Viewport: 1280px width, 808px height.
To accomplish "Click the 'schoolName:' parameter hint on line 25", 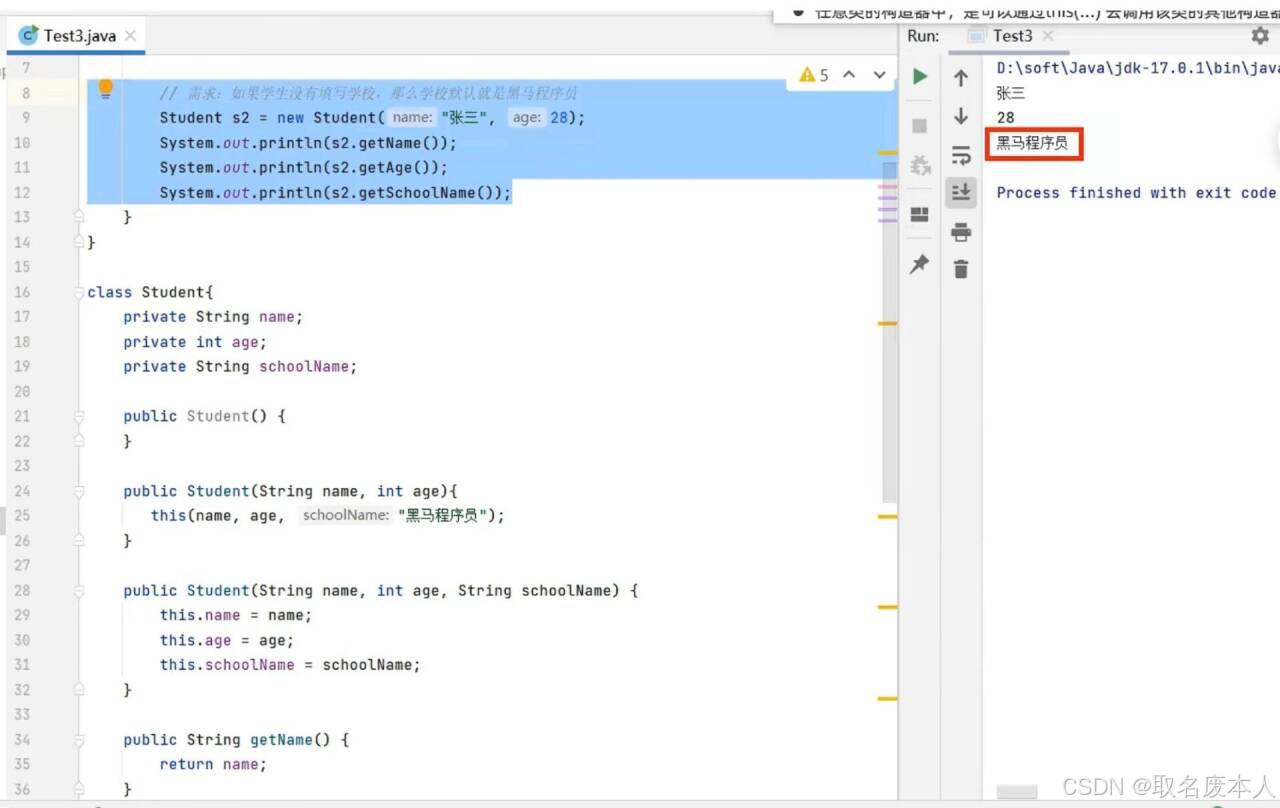I will [x=345, y=516].
